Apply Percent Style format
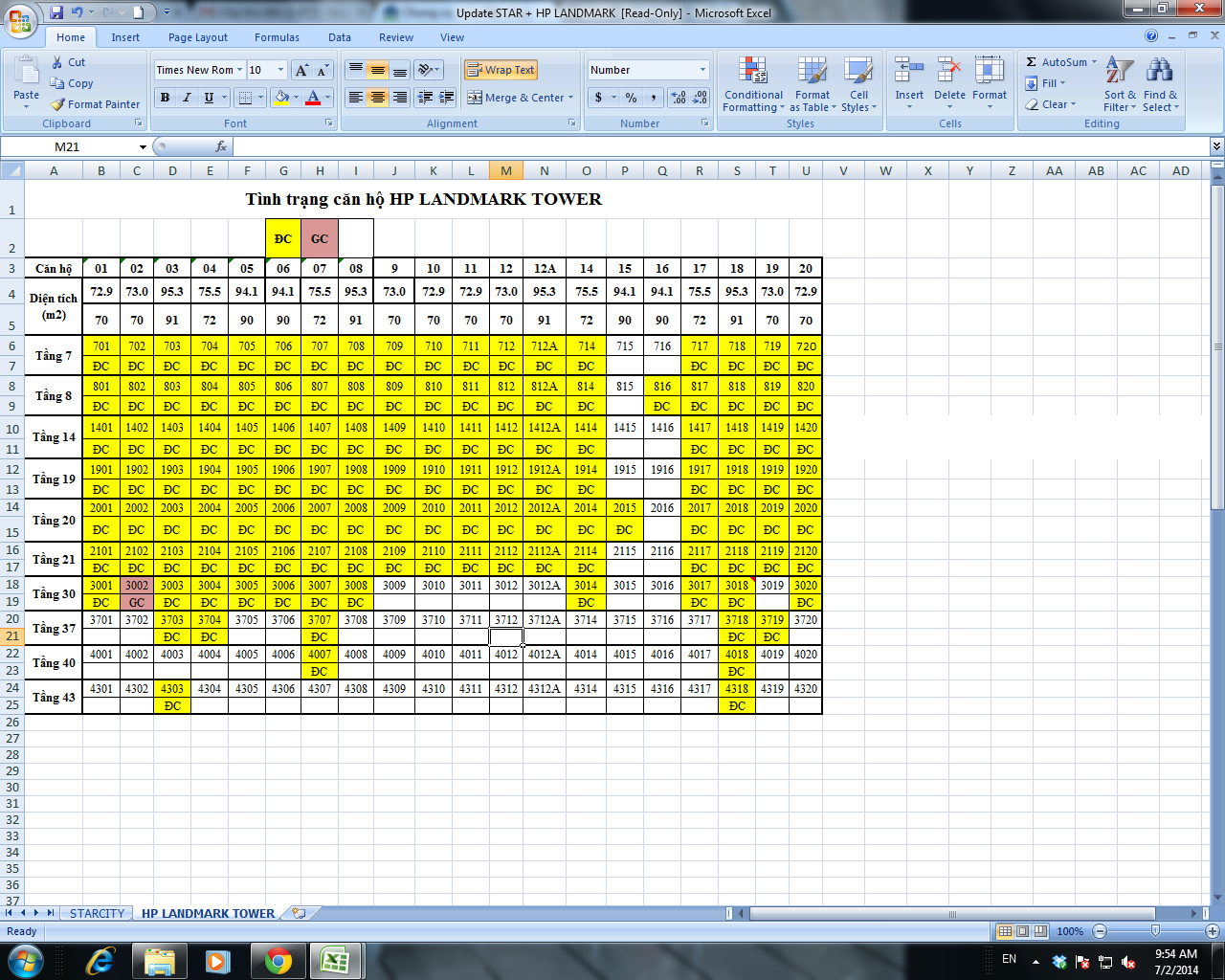The width and height of the screenshot is (1225, 980). click(x=631, y=98)
